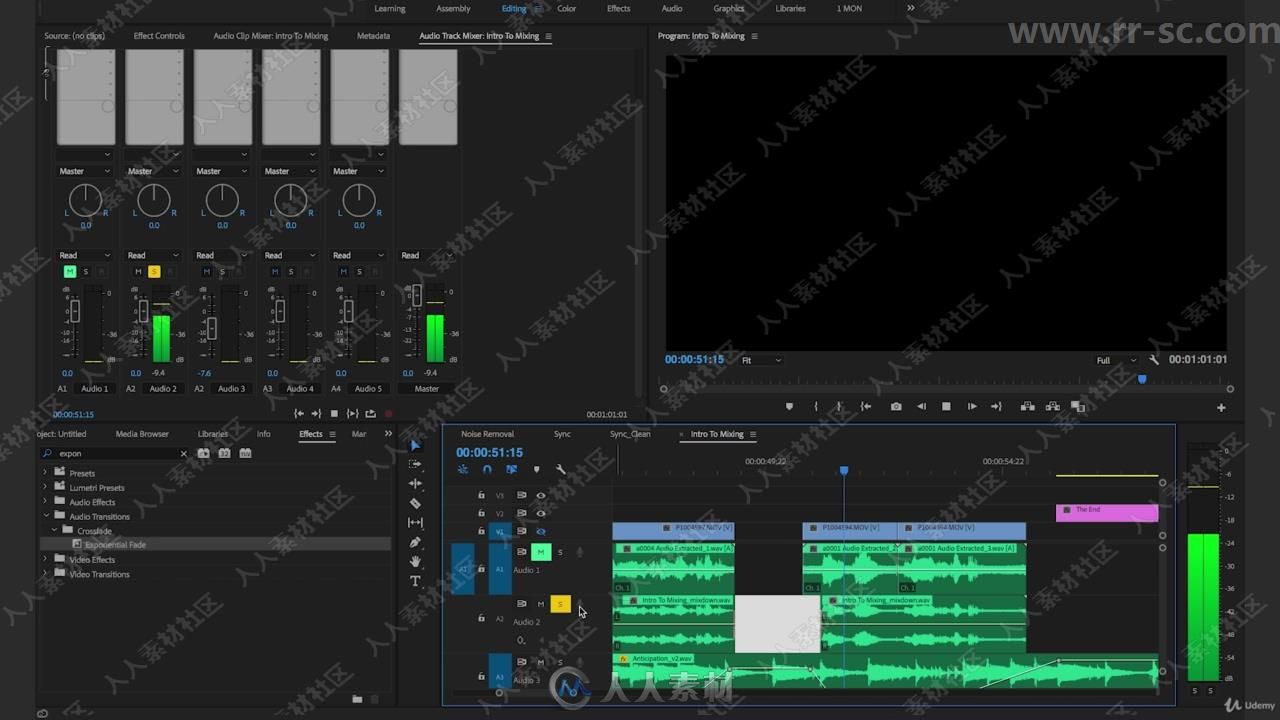The image size is (1280, 720).
Task: Open Program monitor wrench settings
Action: coord(1154,360)
